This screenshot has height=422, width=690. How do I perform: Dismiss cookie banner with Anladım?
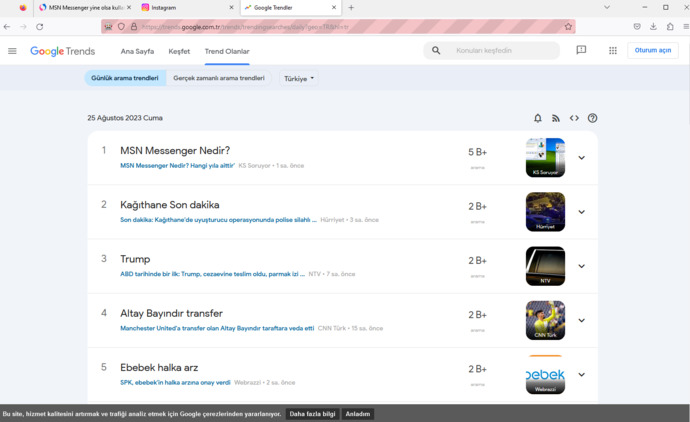point(358,414)
